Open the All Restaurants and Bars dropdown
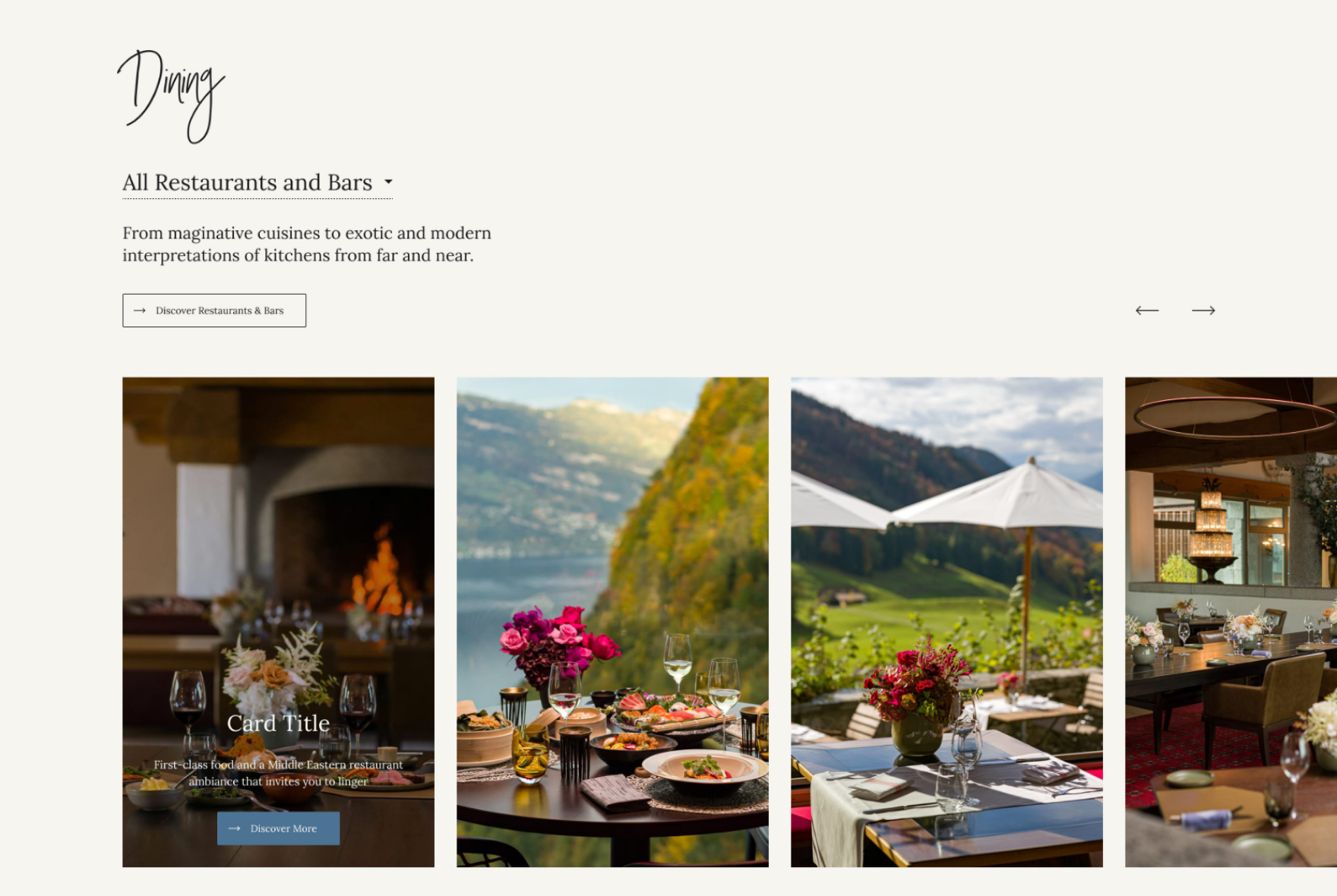This screenshot has height=896, width=1337. click(258, 183)
